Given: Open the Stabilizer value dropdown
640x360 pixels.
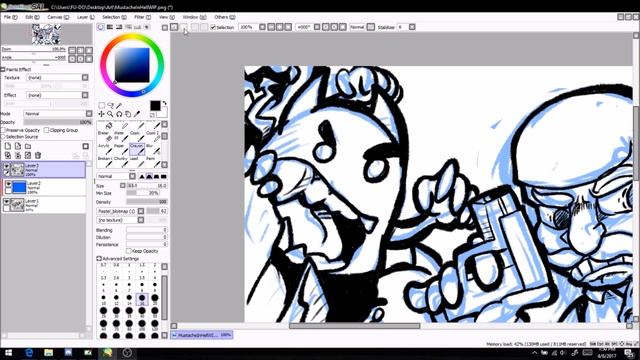Looking at the screenshot, I should [412, 27].
